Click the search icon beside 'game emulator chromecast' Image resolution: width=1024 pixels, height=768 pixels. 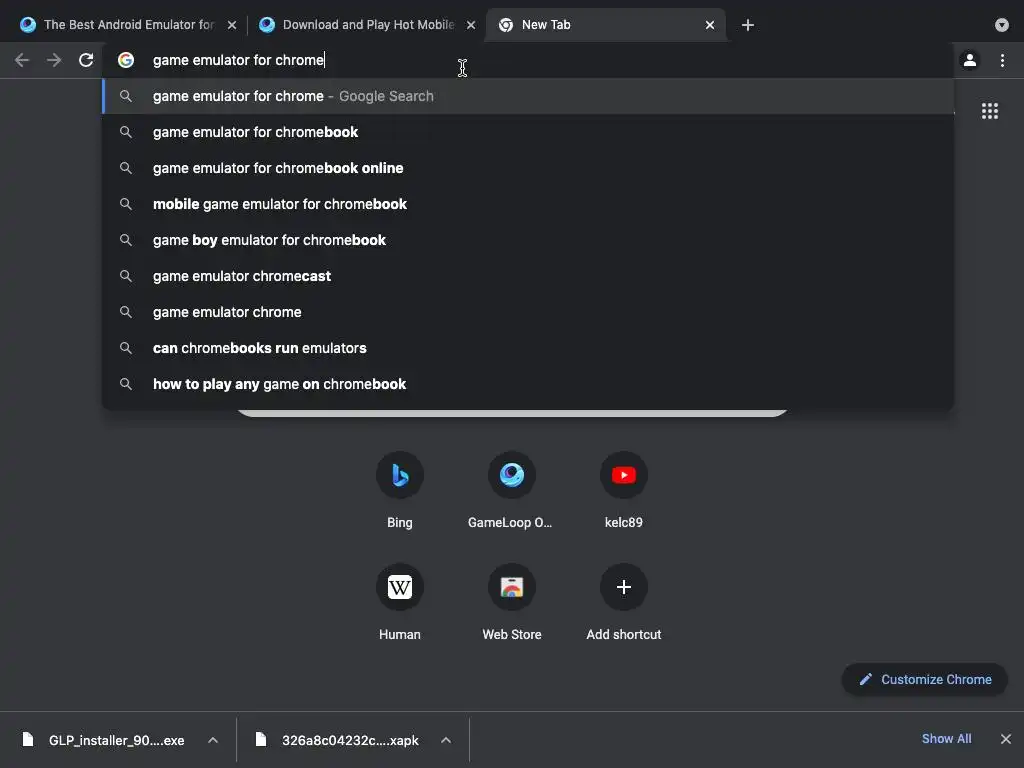tap(126, 276)
